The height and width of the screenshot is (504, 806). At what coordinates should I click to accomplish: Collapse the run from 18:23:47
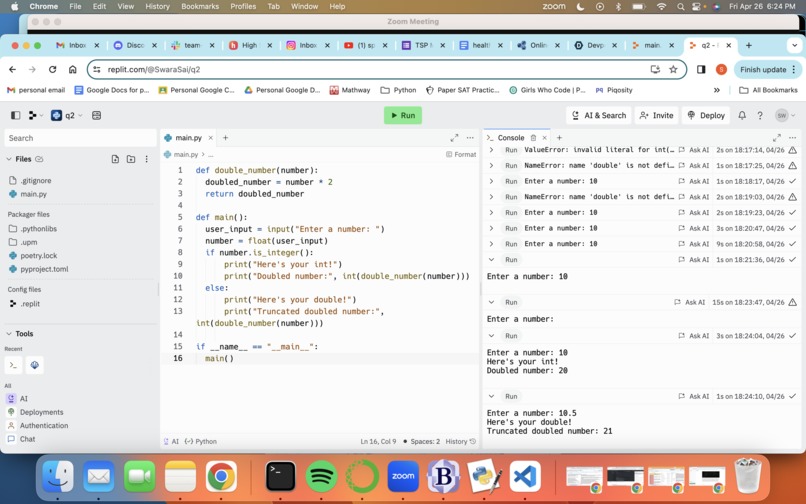tap(491, 302)
